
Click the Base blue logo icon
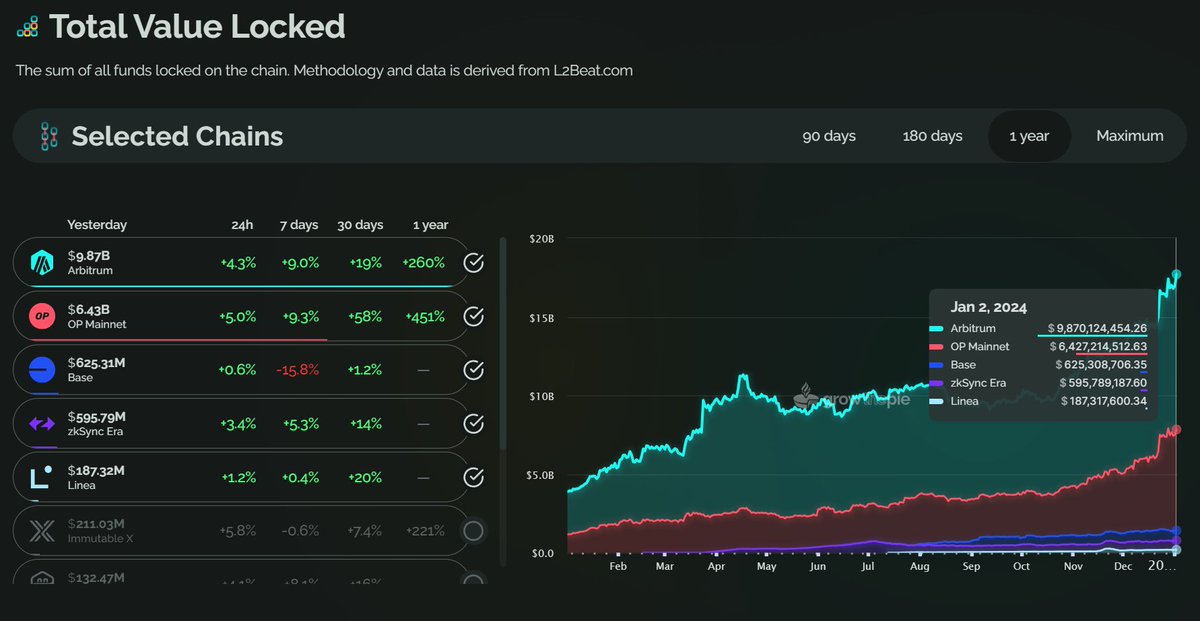click(42, 371)
